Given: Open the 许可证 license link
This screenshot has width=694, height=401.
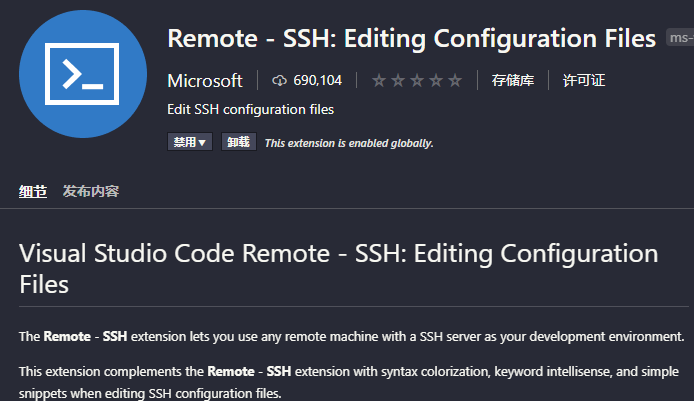Looking at the screenshot, I should tap(584, 81).
